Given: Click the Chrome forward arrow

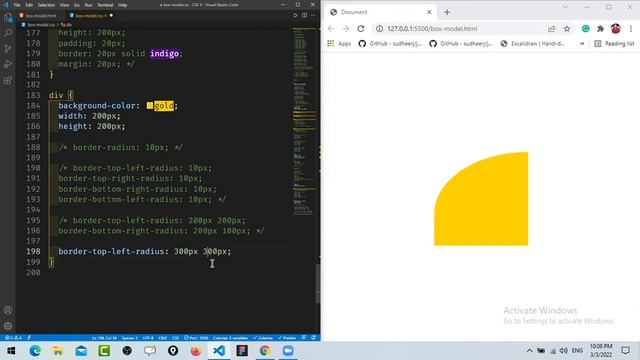Looking at the screenshot, I should click(x=346, y=29).
